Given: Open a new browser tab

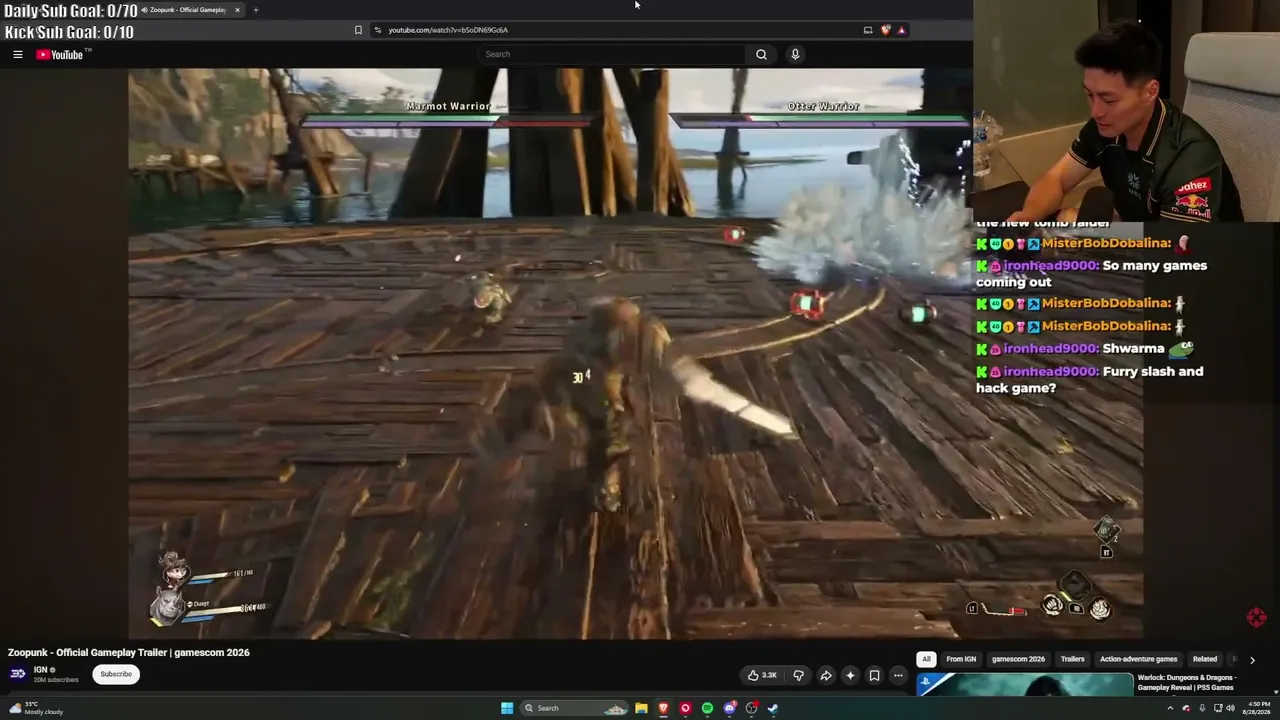Looking at the screenshot, I should click(256, 10).
